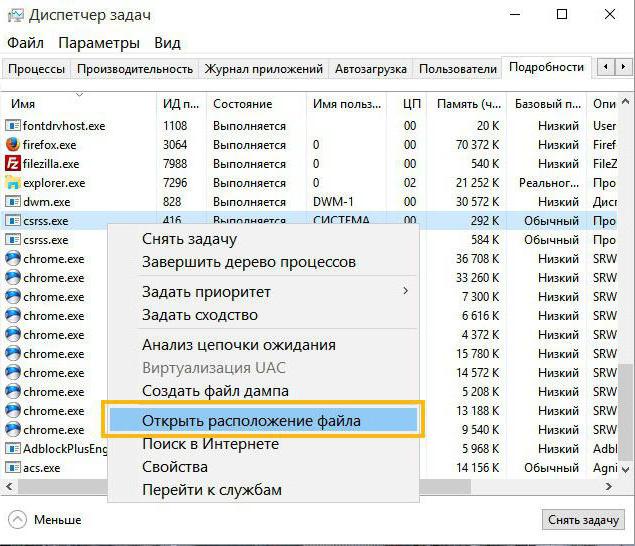The image size is (635, 546).
Task: Select the filezilla.exe process name
Action: coord(51,164)
